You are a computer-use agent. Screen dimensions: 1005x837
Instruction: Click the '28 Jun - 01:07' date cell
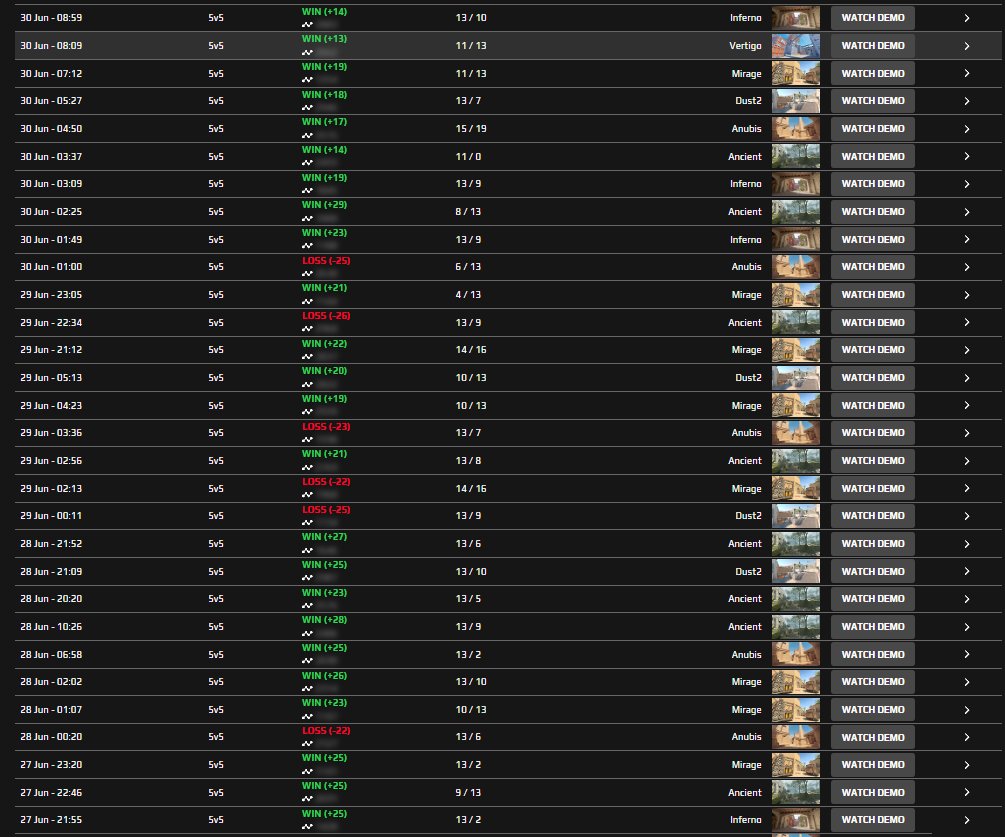(x=51, y=709)
